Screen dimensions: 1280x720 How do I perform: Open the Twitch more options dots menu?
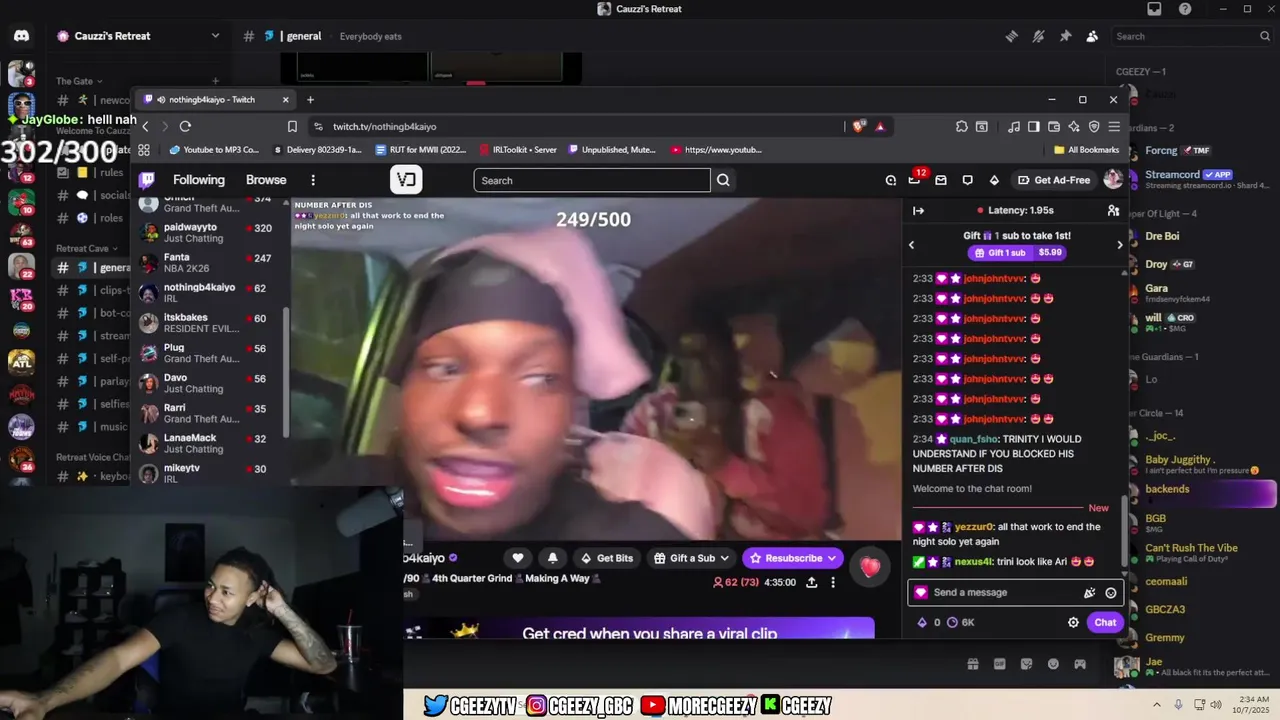click(x=313, y=180)
